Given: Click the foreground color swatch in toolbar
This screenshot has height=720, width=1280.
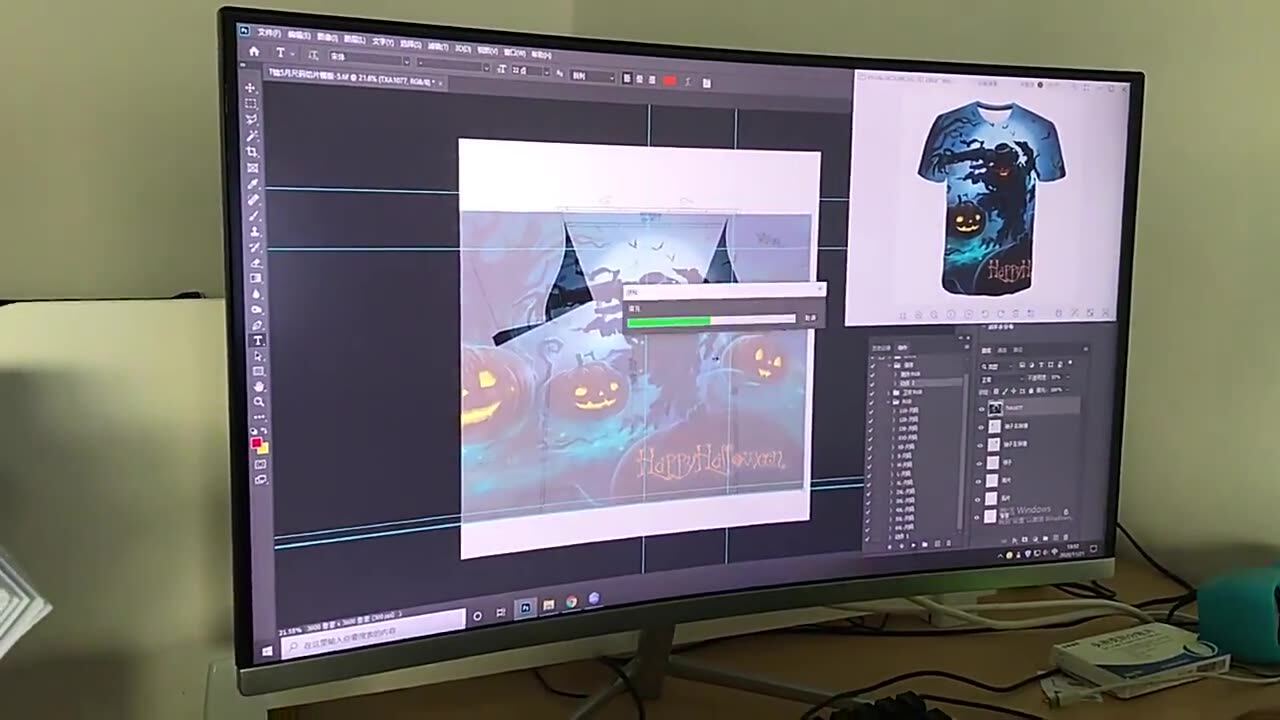Looking at the screenshot, I should pyautogui.click(x=257, y=442).
